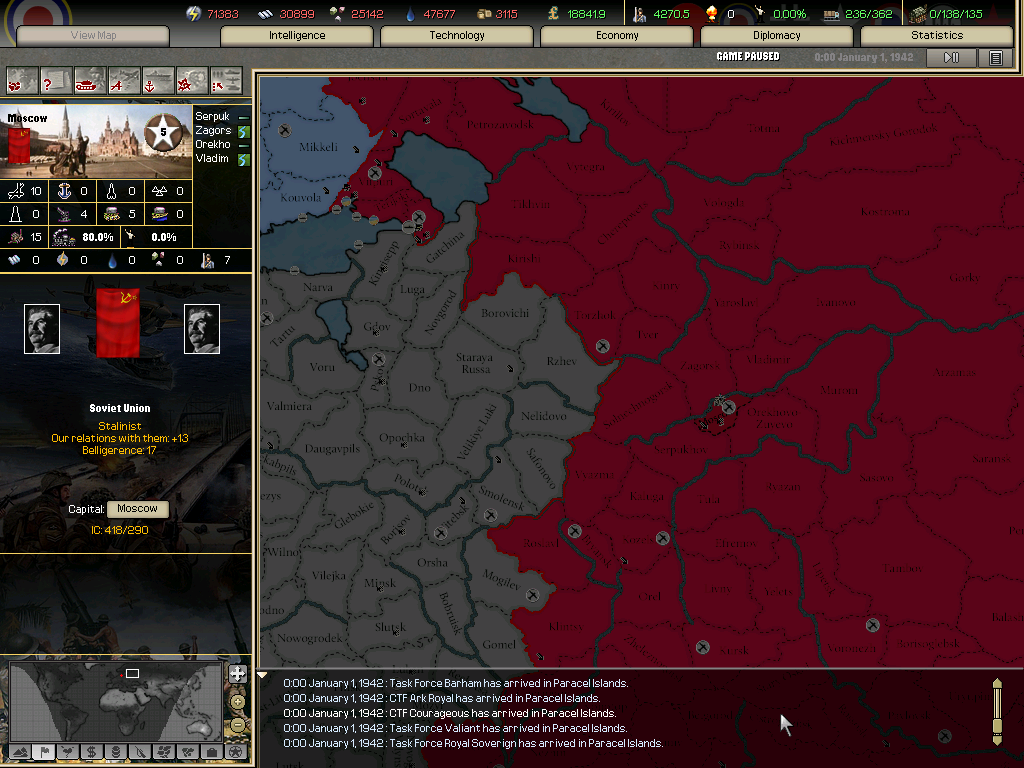Screen dimensions: 1024x768
Task: Click the energy lightning icon in top bar
Action: tap(193, 14)
